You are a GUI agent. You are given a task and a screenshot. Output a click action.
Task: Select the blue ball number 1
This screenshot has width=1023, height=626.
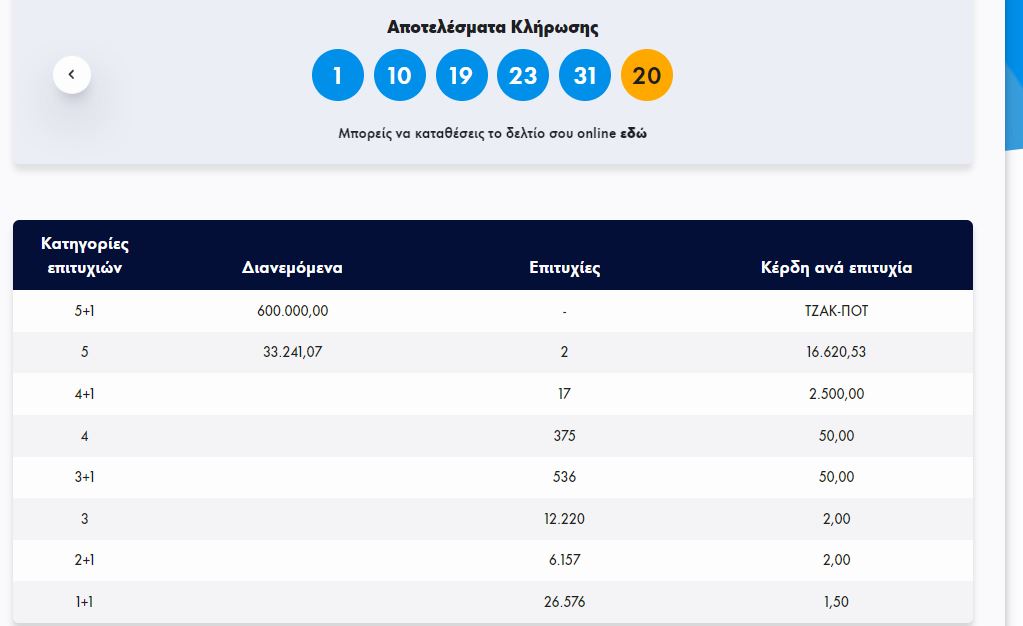click(x=337, y=76)
